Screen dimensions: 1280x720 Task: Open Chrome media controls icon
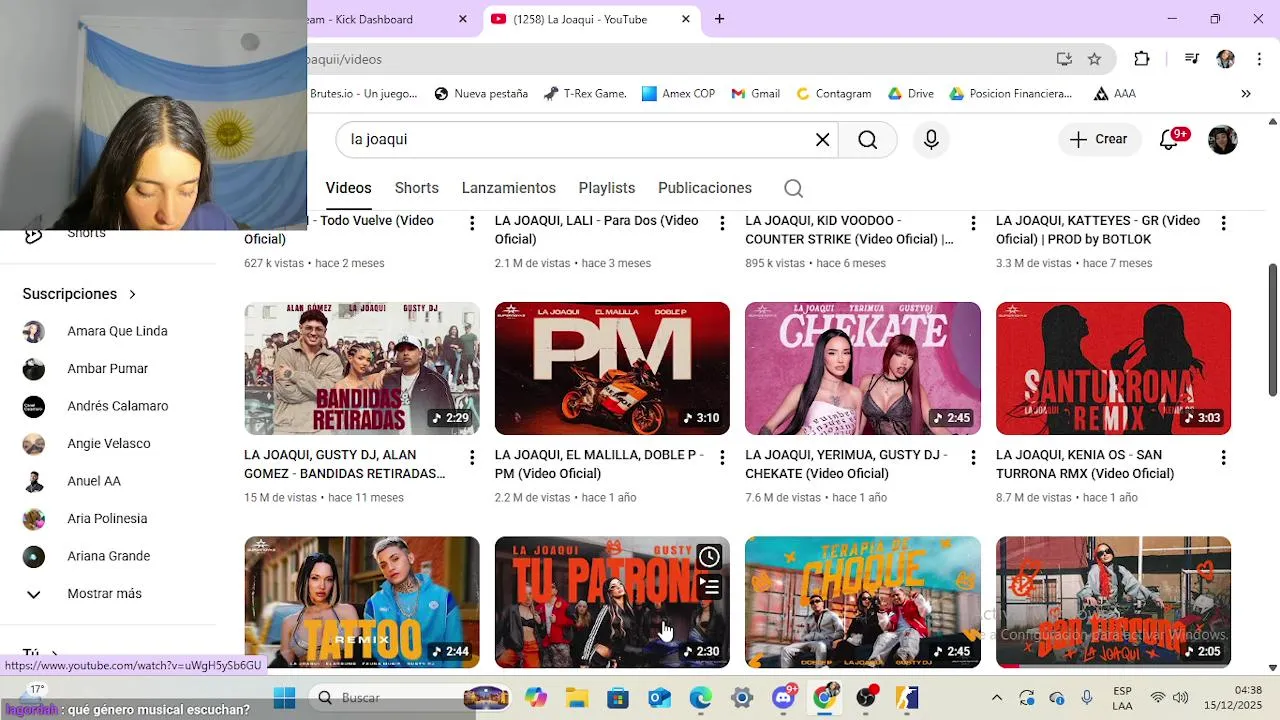click(1192, 59)
